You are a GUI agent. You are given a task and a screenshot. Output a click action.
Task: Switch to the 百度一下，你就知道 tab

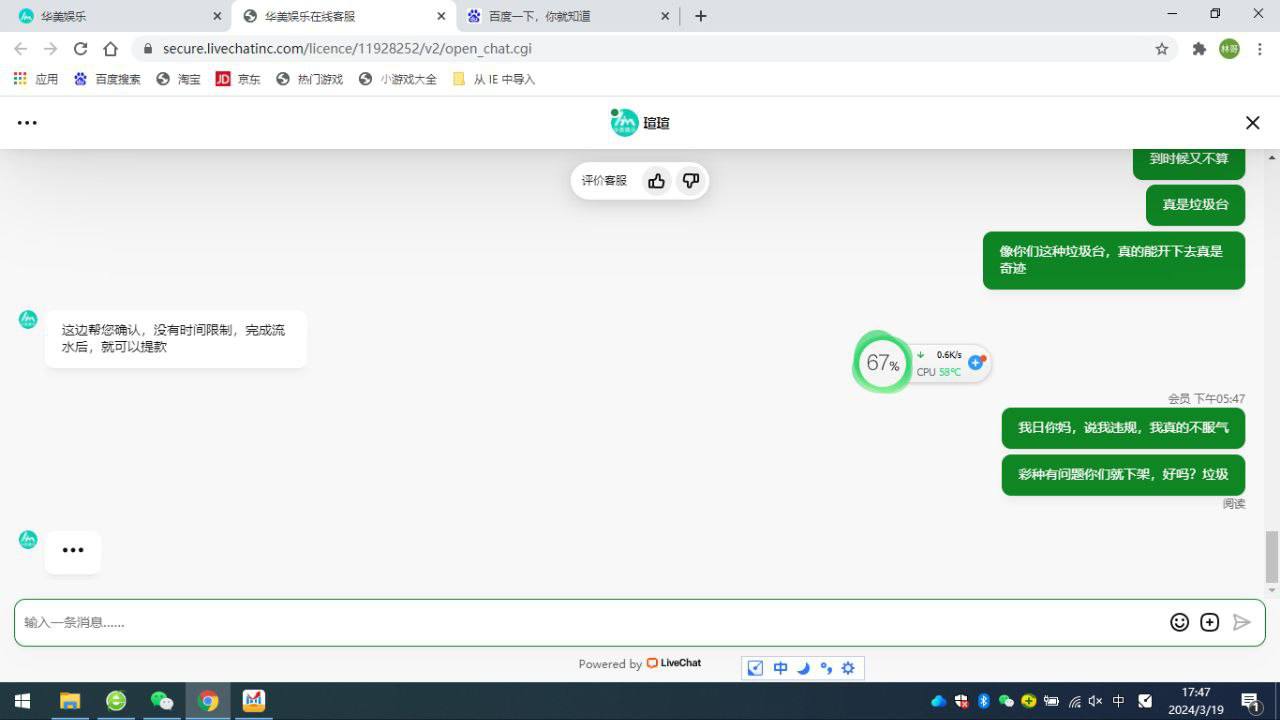pyautogui.click(x=565, y=16)
